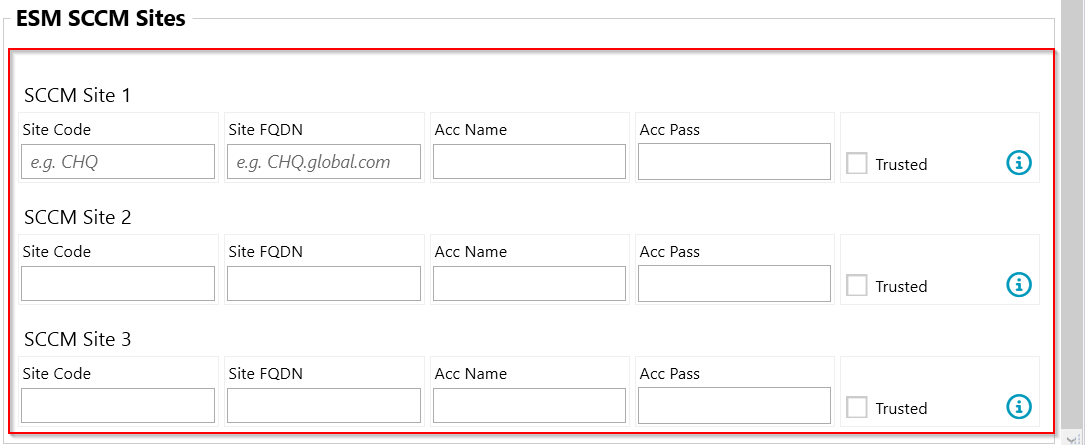Open info icon for SCCM Site 3
1085x445 pixels.
tap(1018, 406)
